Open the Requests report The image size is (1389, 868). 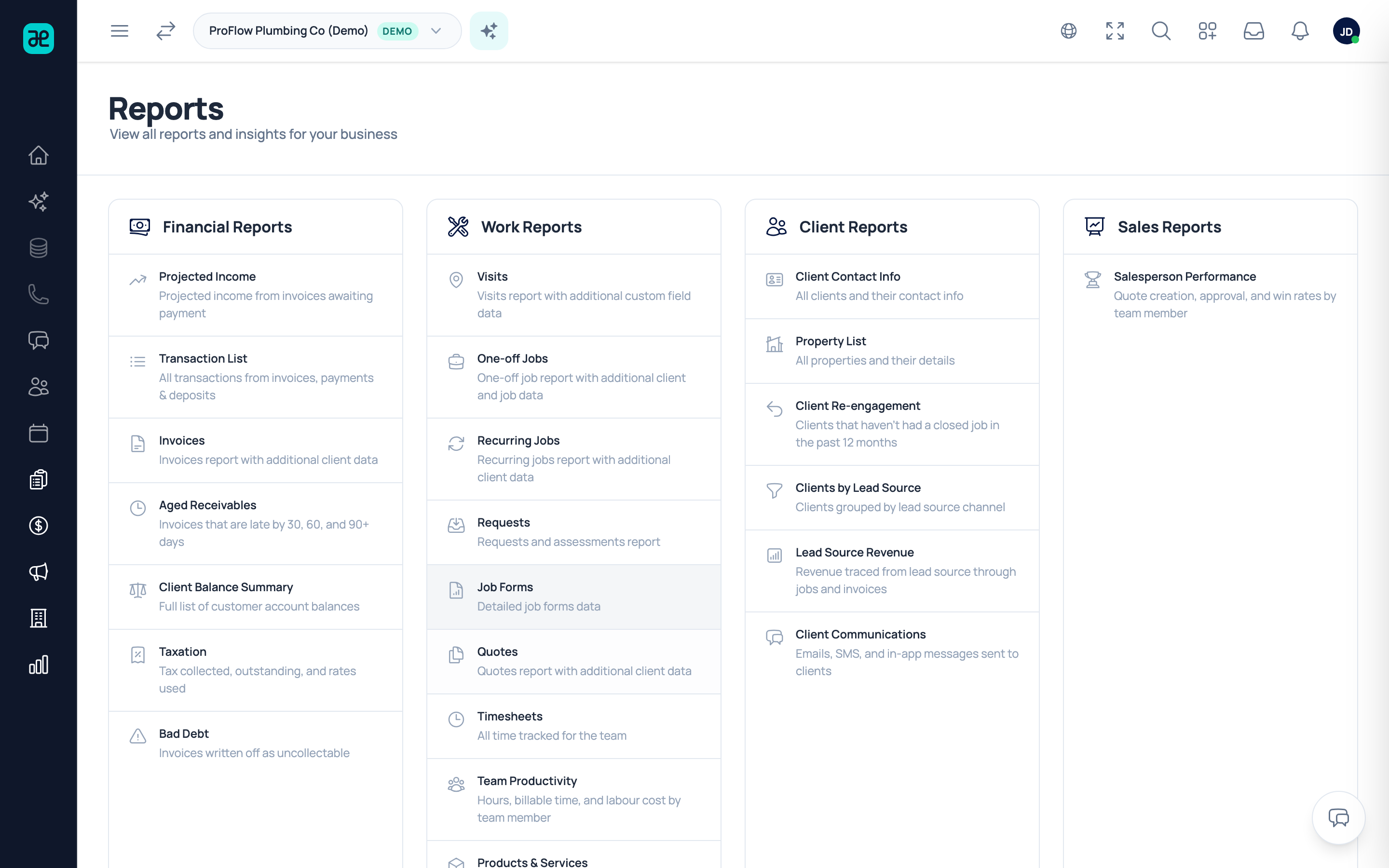tap(574, 532)
